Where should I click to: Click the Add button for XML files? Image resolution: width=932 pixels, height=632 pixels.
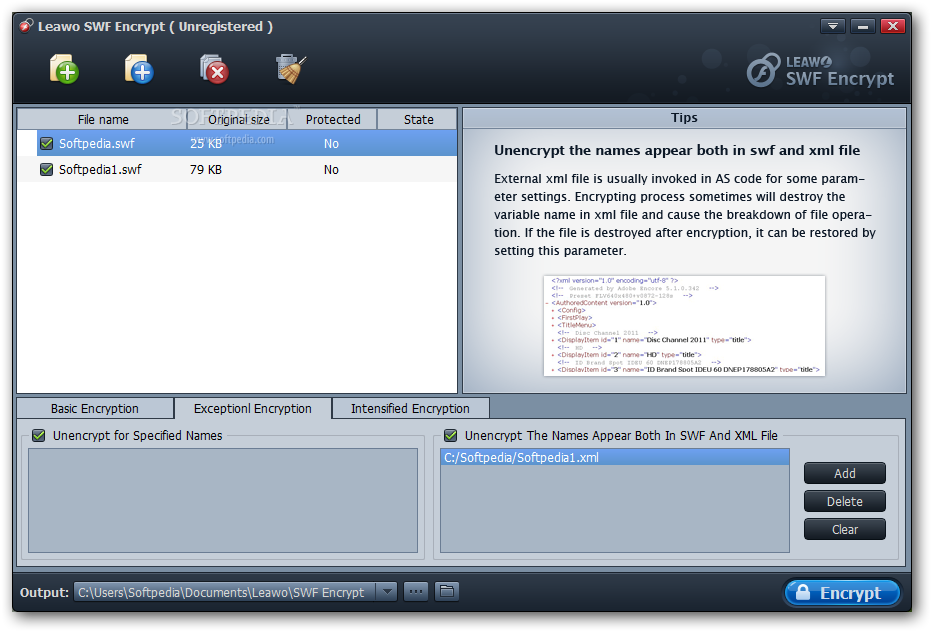tap(845, 473)
